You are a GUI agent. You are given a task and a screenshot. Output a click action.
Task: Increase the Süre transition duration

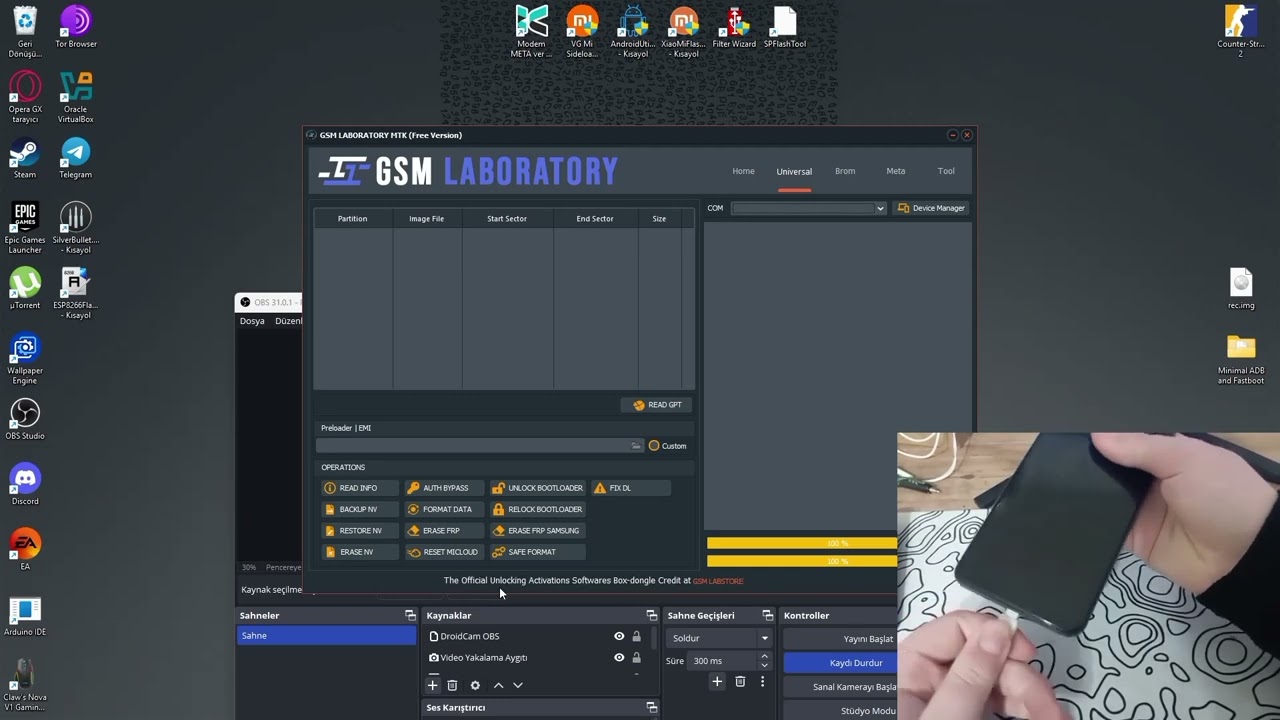pos(764,656)
